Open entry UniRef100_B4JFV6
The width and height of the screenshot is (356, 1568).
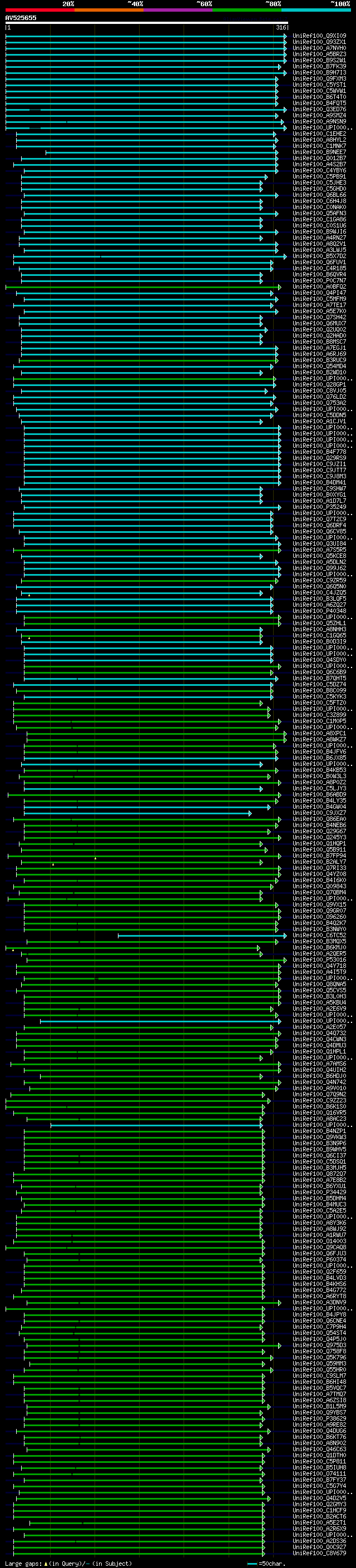point(319,752)
